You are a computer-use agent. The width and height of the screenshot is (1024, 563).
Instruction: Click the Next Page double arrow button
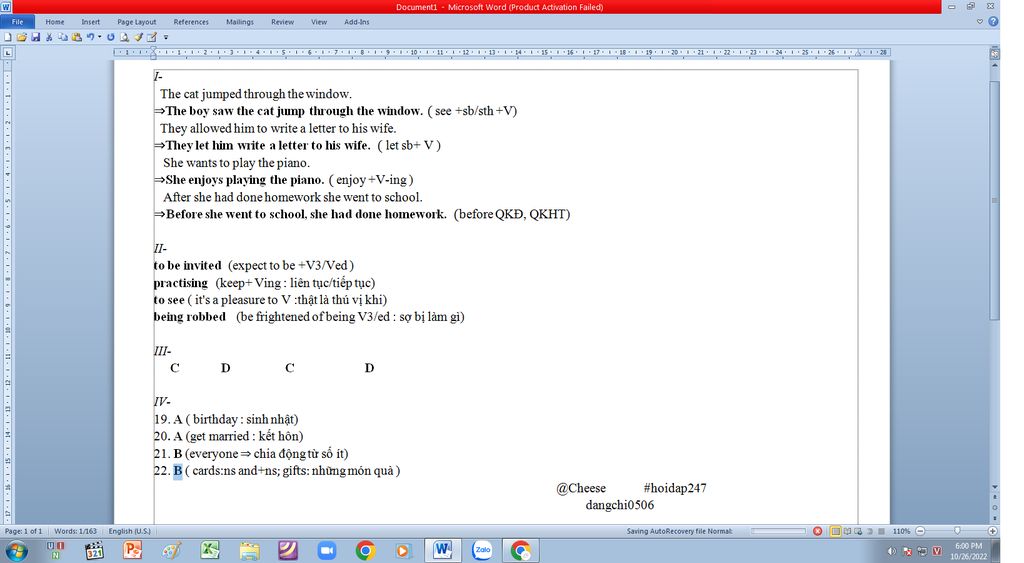click(995, 518)
